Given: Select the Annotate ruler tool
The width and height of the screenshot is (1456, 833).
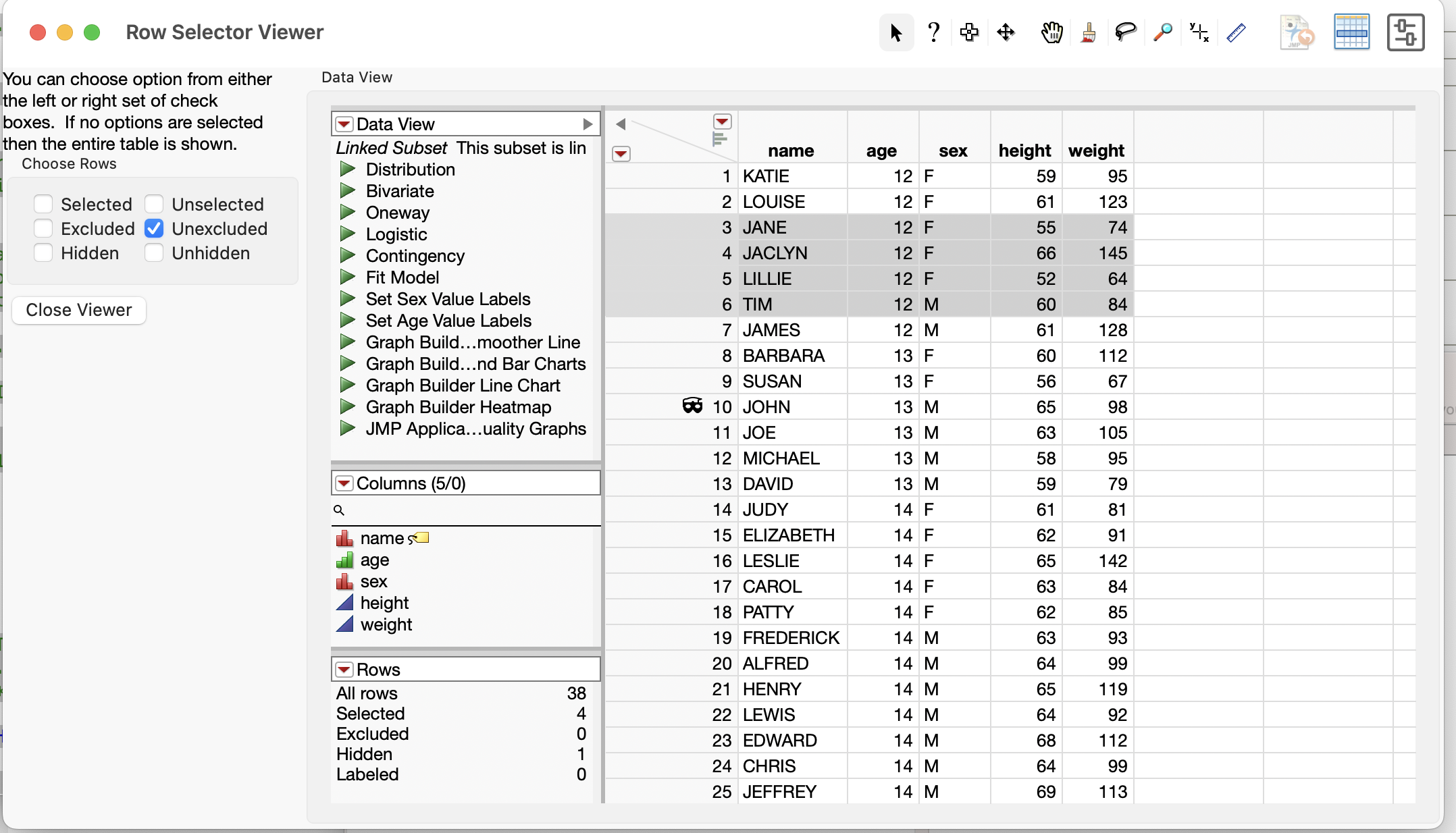Looking at the screenshot, I should point(1236,32).
